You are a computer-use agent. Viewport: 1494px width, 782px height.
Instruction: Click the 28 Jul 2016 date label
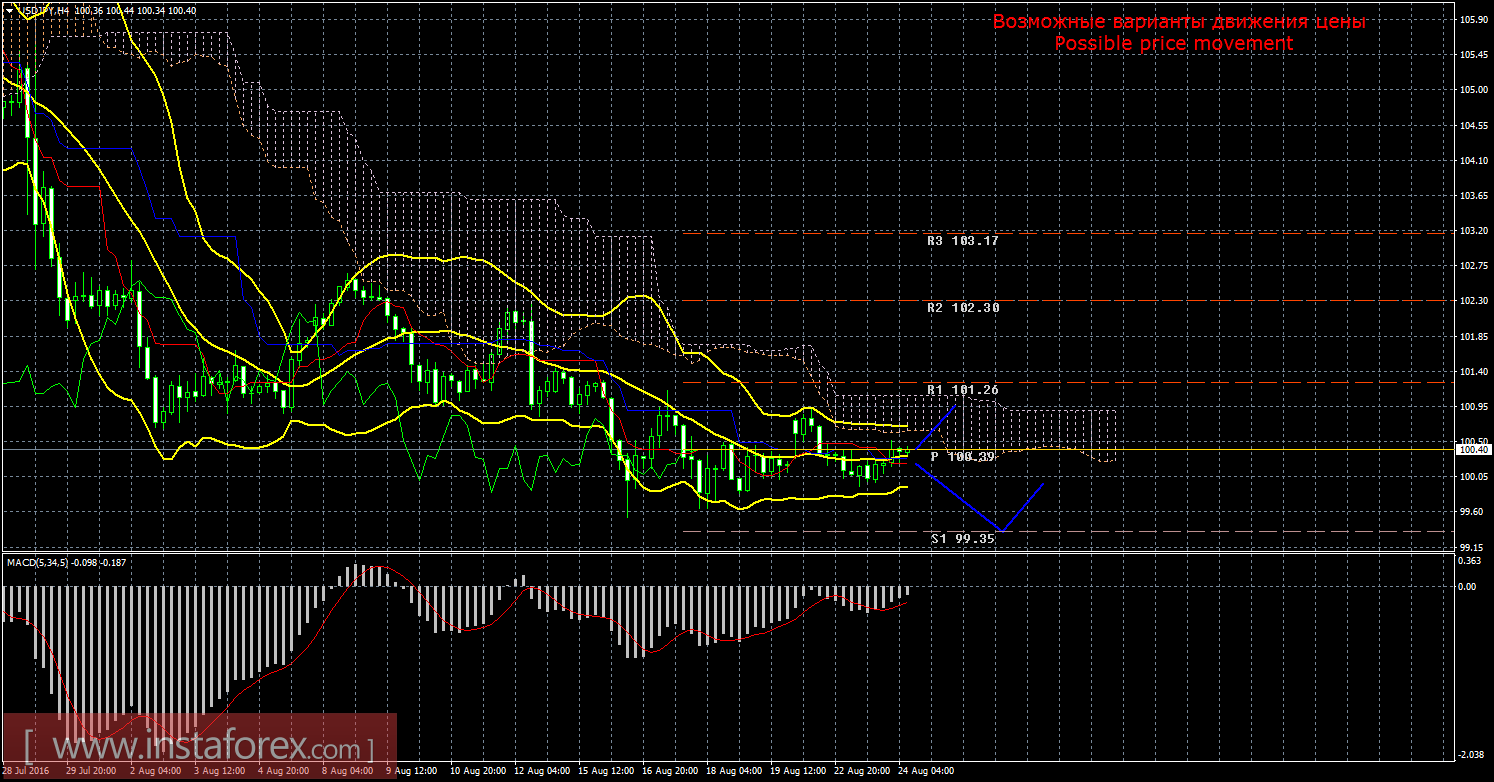pos(28,772)
